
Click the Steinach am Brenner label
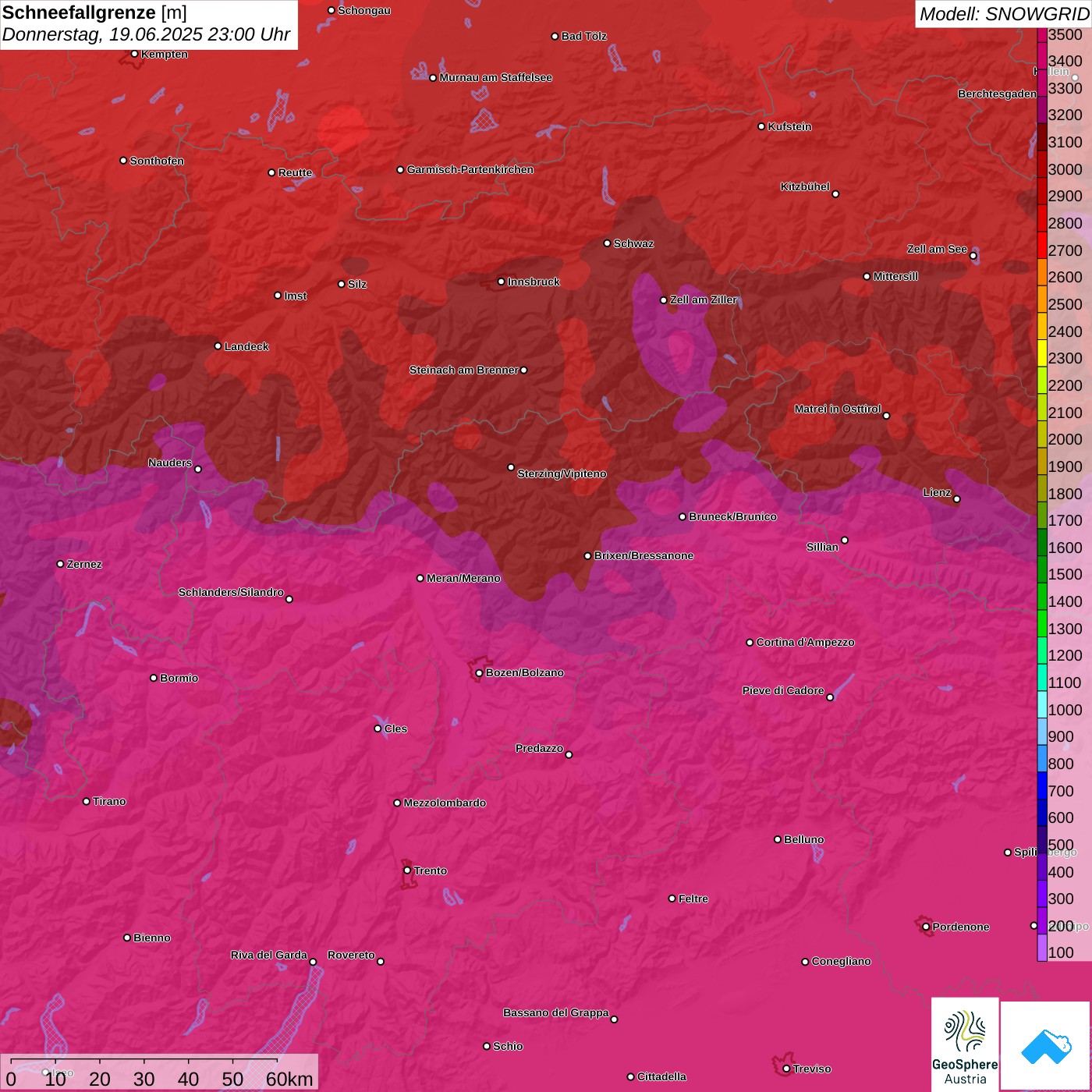tap(463, 370)
